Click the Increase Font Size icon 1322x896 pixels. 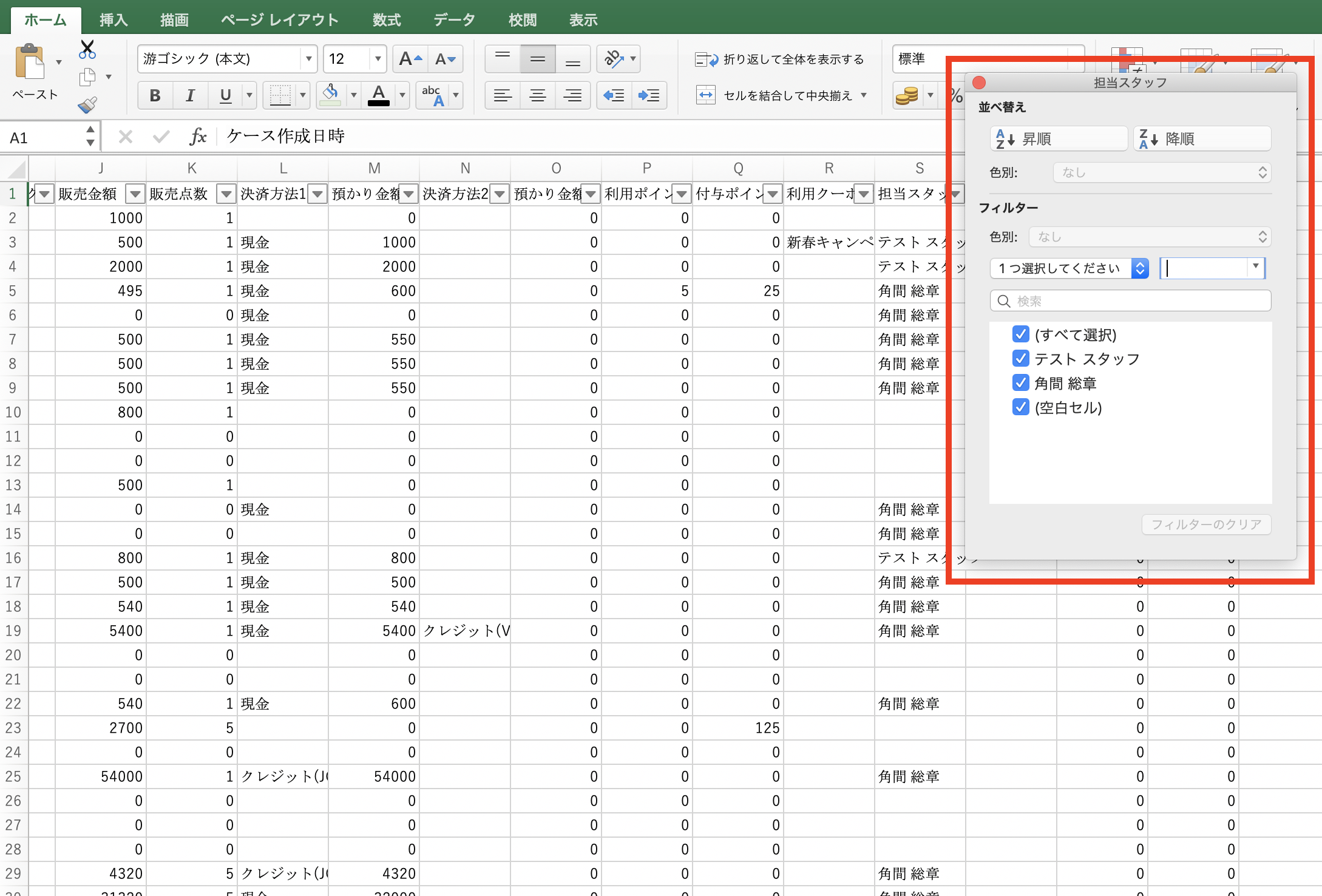tap(410, 59)
